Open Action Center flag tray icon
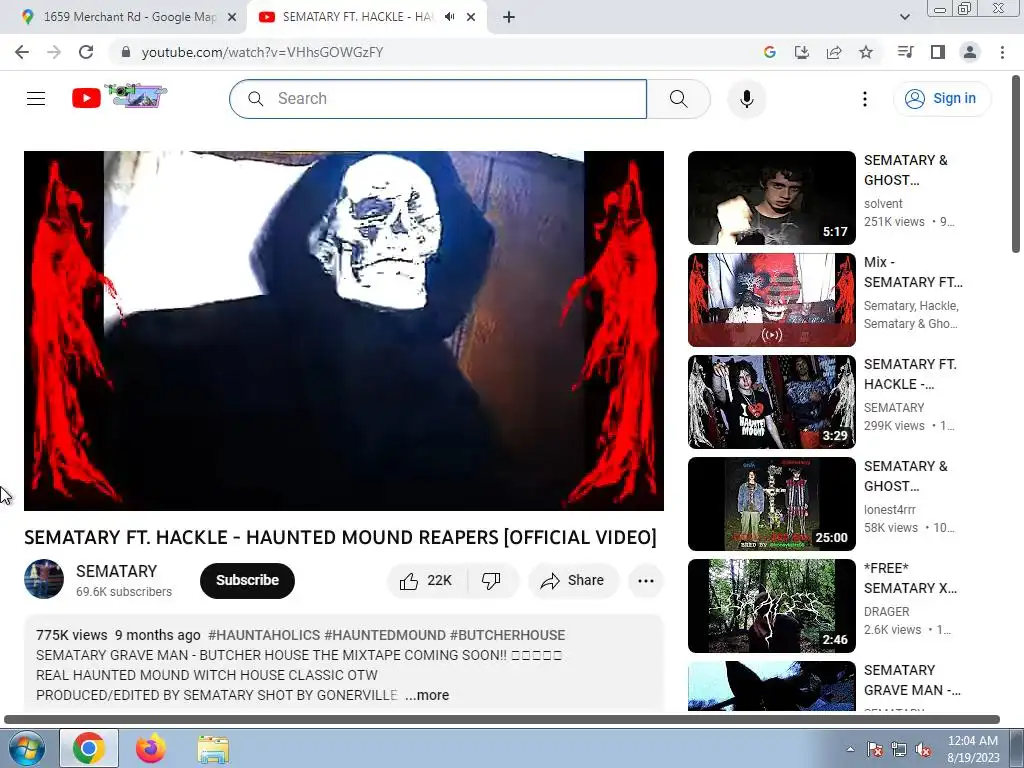The image size is (1024, 768). [875, 749]
